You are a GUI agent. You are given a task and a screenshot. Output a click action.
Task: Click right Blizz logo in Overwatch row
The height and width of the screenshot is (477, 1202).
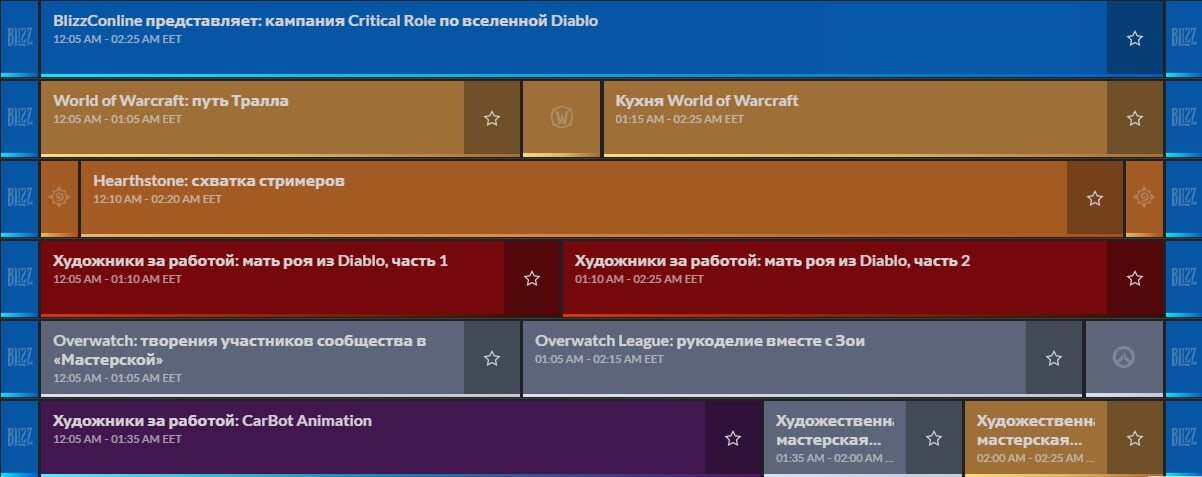point(1184,358)
